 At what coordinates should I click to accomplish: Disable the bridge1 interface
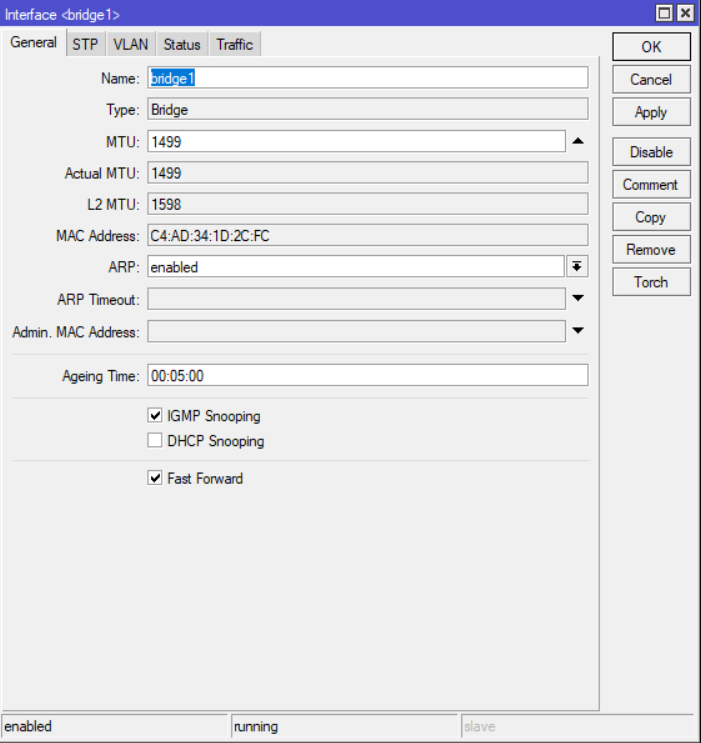pyautogui.click(x=651, y=152)
